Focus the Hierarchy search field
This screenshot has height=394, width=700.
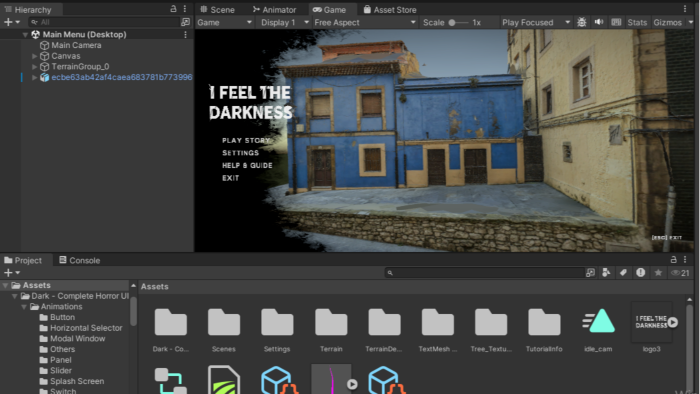104,22
